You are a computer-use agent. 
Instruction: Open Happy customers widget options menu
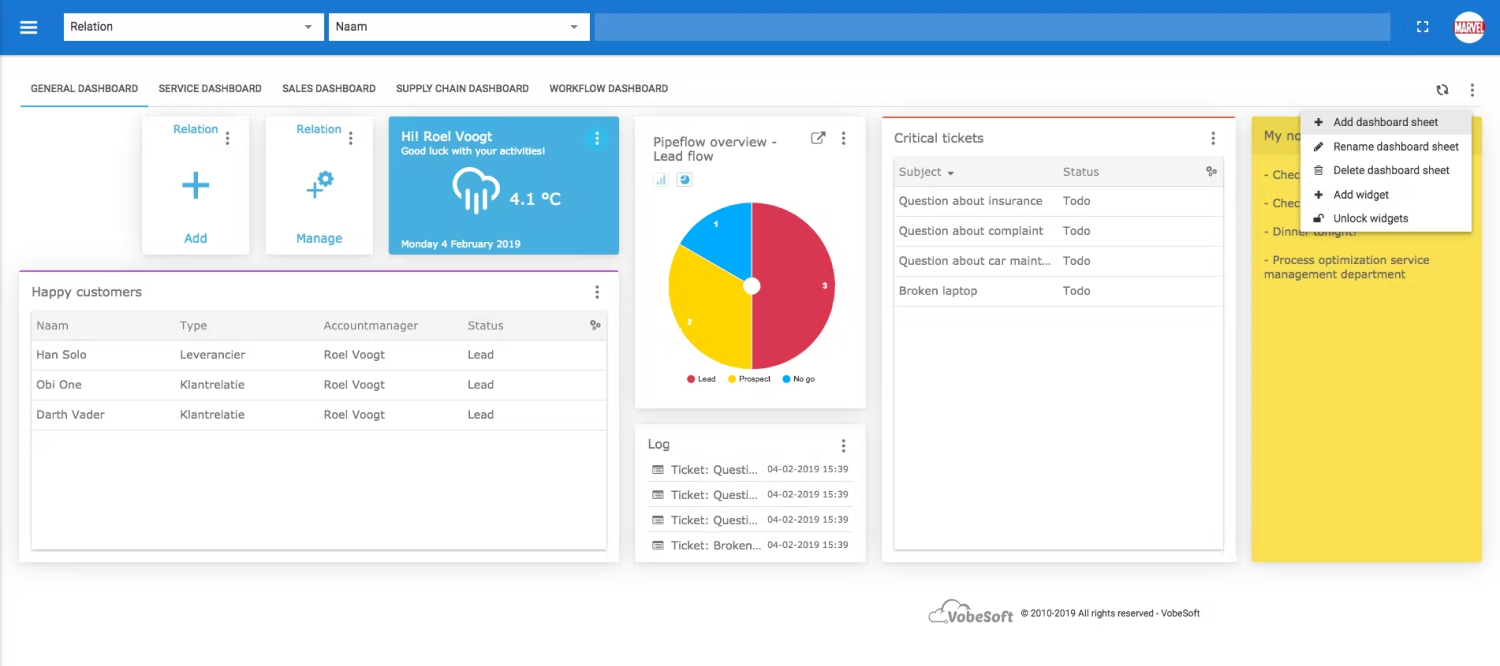[597, 292]
